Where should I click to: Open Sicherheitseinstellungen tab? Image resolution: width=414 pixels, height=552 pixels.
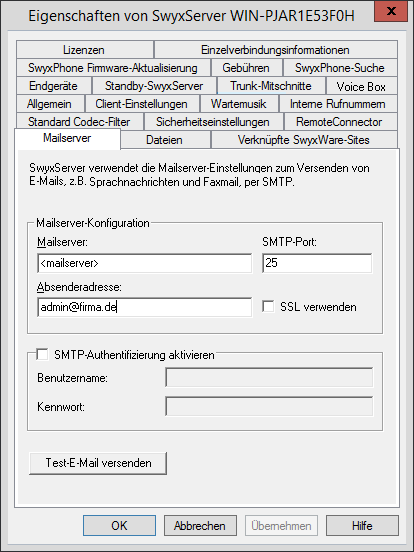click(x=213, y=122)
